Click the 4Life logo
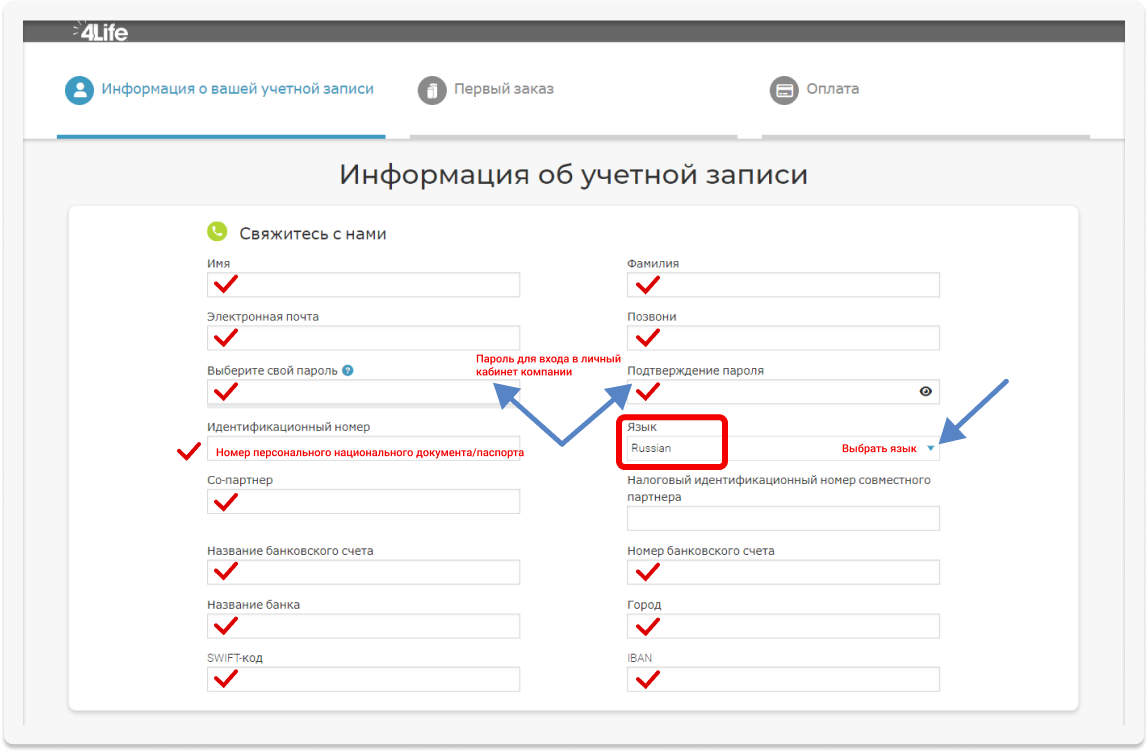The height and width of the screenshot is (753, 1148). [x=101, y=32]
